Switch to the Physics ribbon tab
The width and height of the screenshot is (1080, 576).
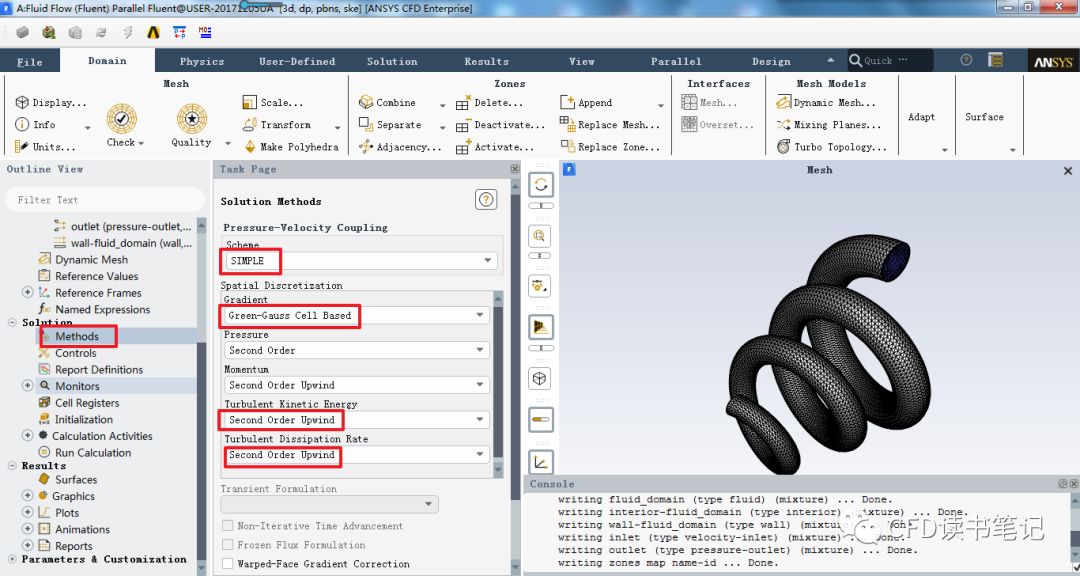click(202, 61)
